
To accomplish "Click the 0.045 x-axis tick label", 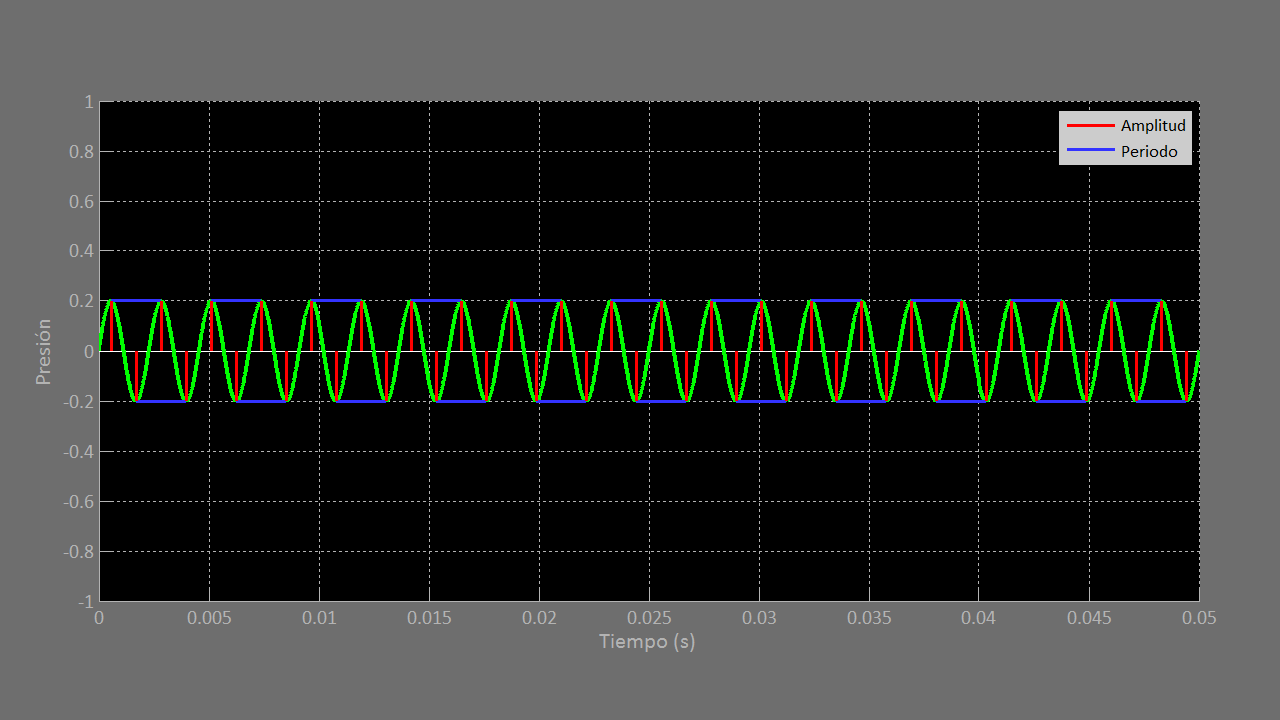I will coord(1089,618).
